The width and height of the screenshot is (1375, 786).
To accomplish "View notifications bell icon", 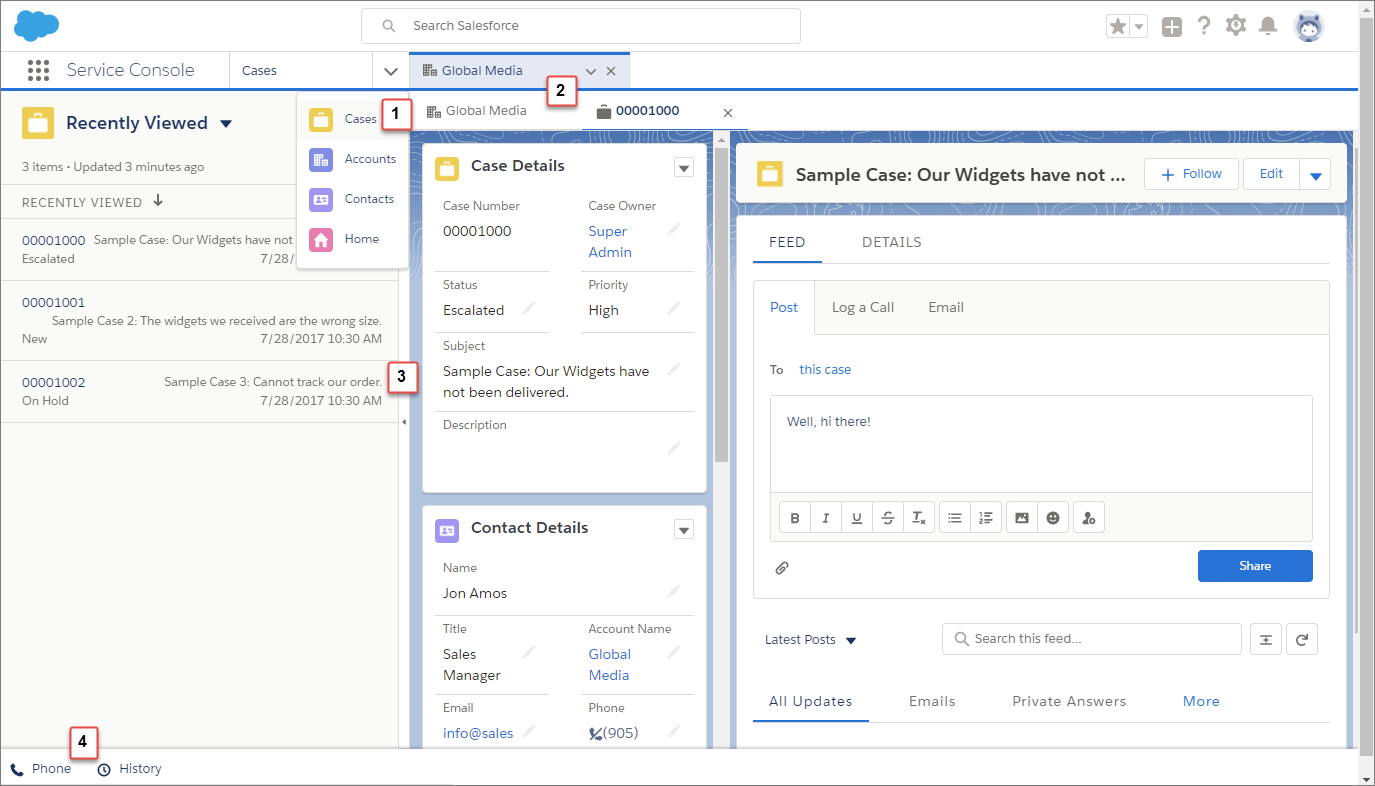I will coord(1268,26).
